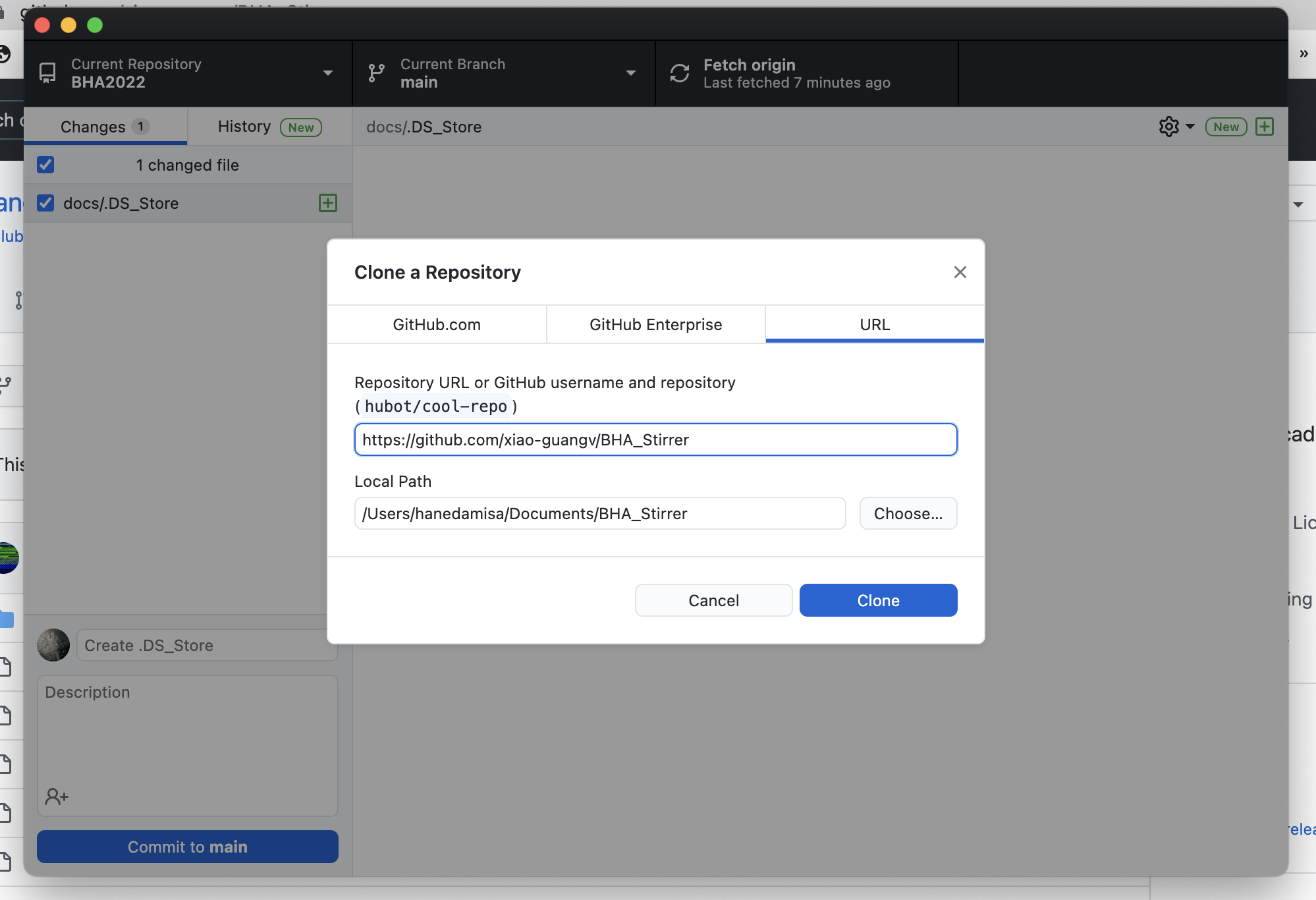Screen dimensions: 1316x900
Task: Expand the Current Repository dropdown arrow
Action: coord(327,73)
